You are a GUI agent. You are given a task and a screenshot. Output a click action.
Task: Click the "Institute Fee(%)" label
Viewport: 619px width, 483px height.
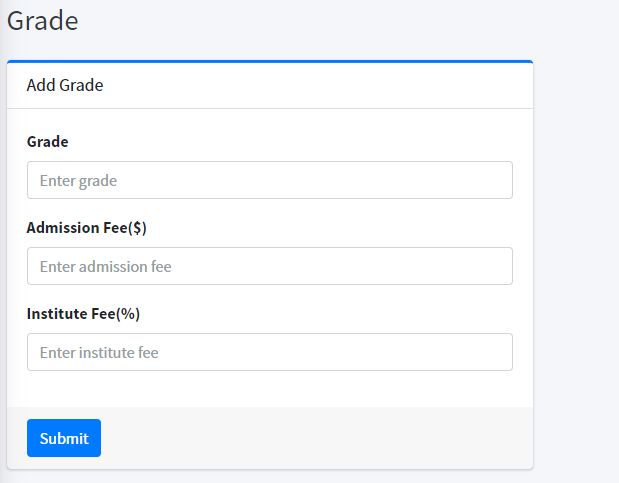[x=83, y=314]
